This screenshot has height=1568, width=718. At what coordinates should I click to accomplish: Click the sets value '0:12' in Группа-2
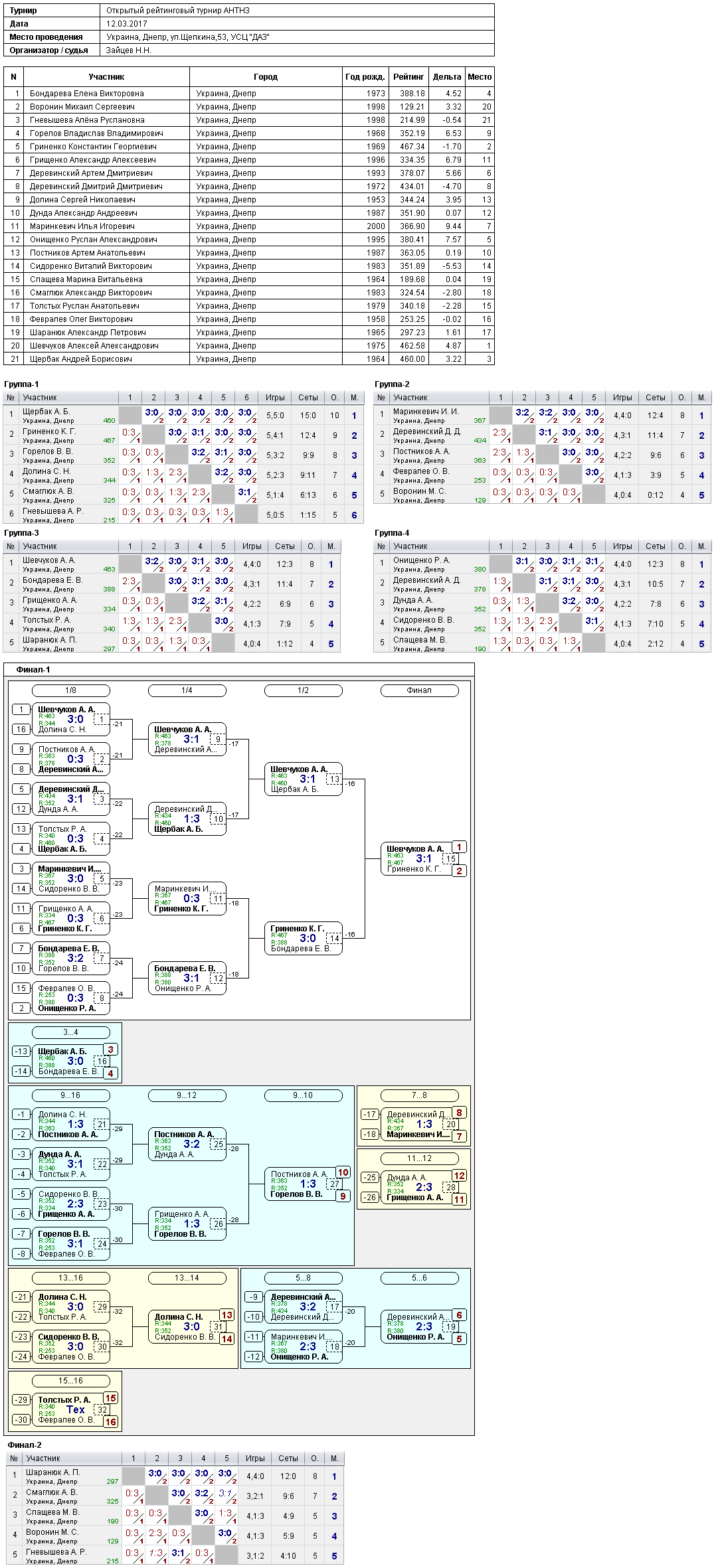tap(656, 495)
